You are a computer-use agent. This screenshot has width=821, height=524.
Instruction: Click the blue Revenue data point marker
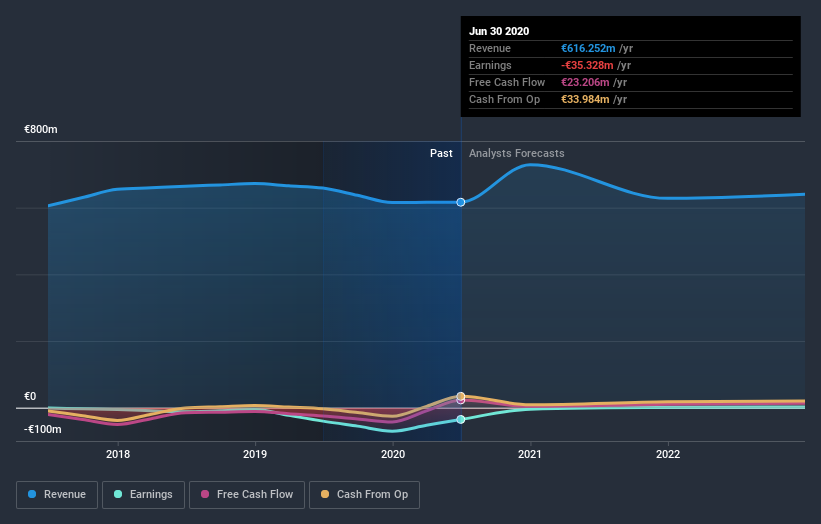point(461,202)
